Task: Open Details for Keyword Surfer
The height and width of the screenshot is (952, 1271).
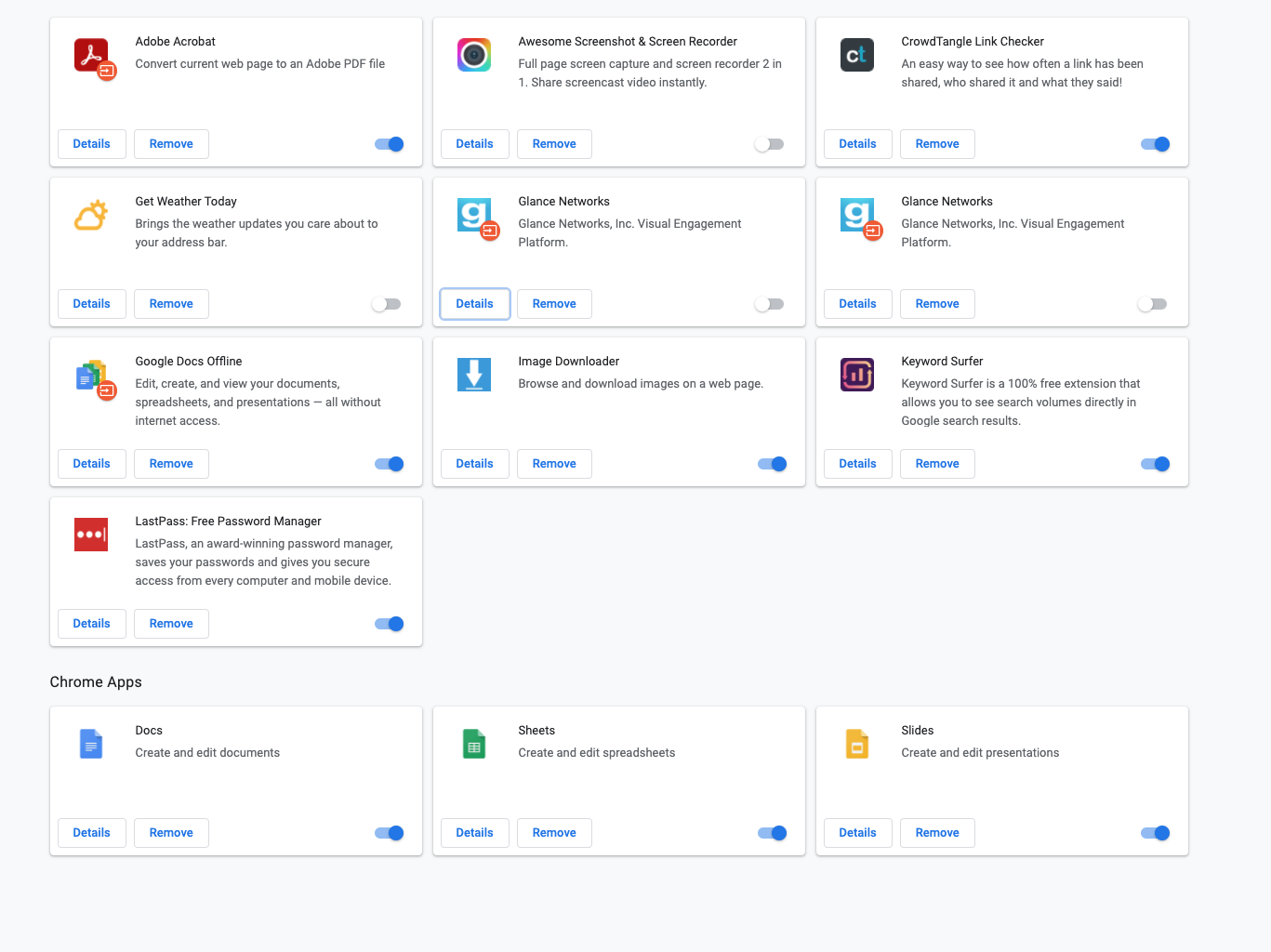Action: click(856, 463)
